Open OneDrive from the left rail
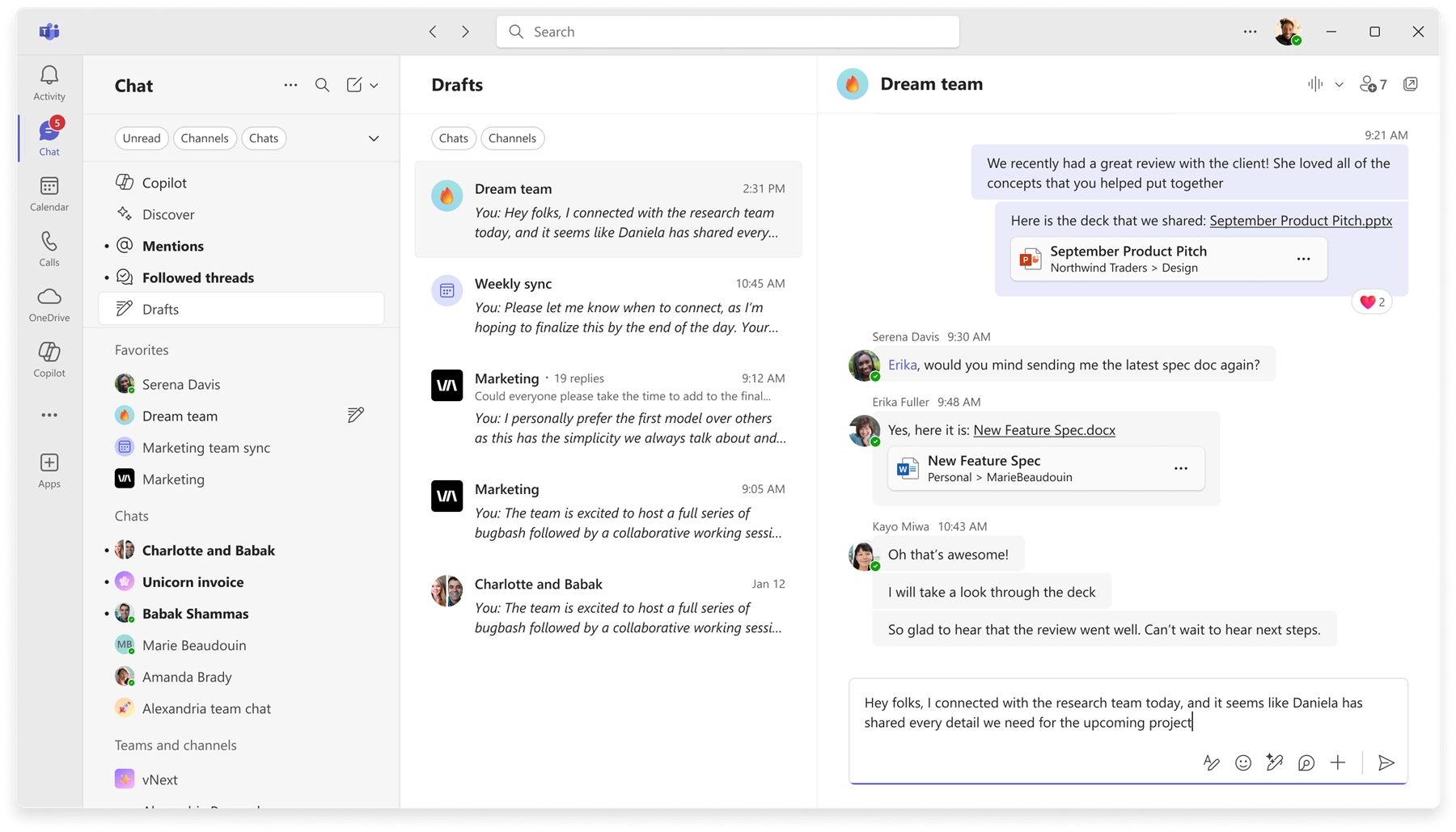 (49, 303)
